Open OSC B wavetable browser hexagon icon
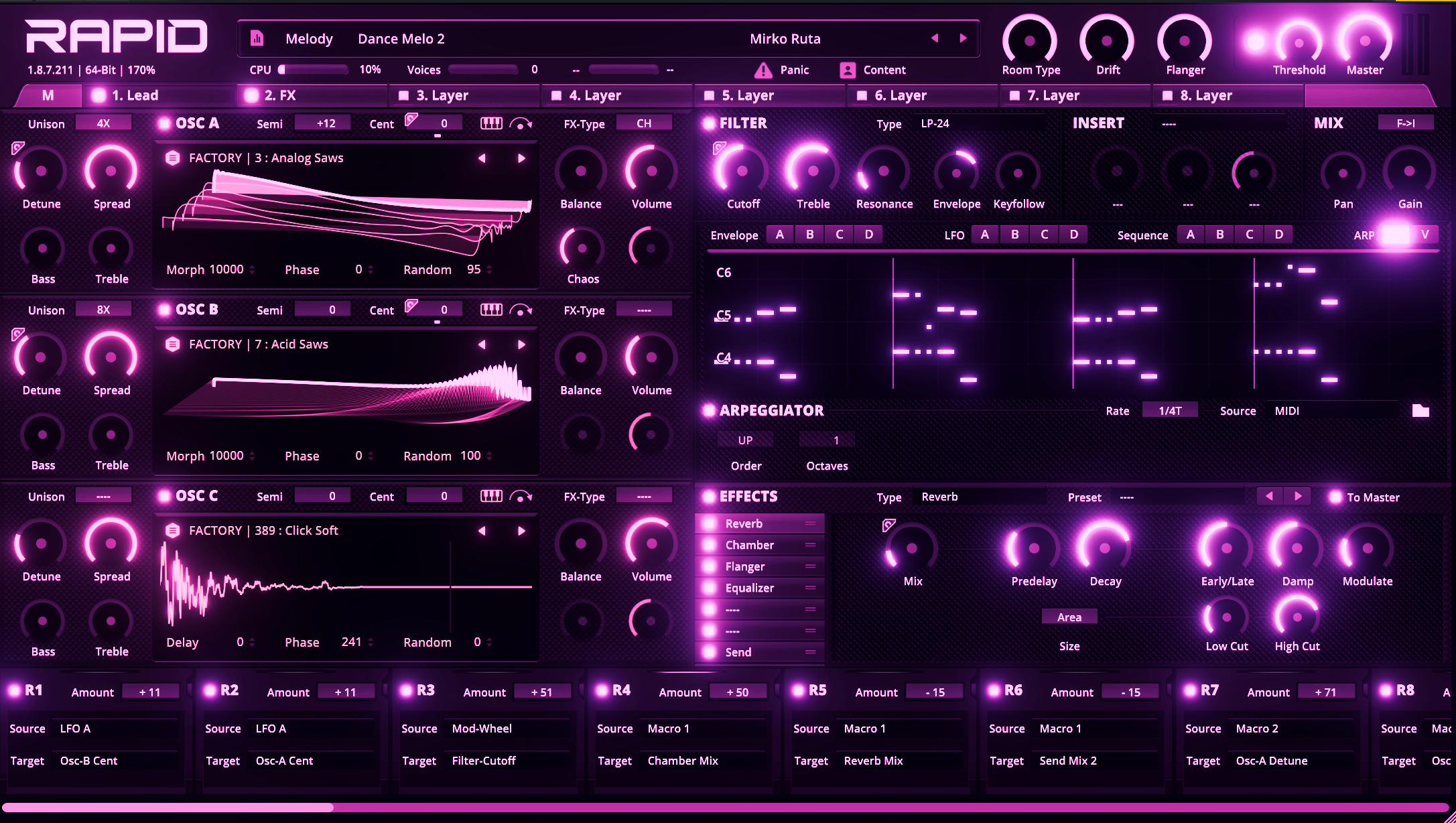The width and height of the screenshot is (1456, 823). [173, 344]
